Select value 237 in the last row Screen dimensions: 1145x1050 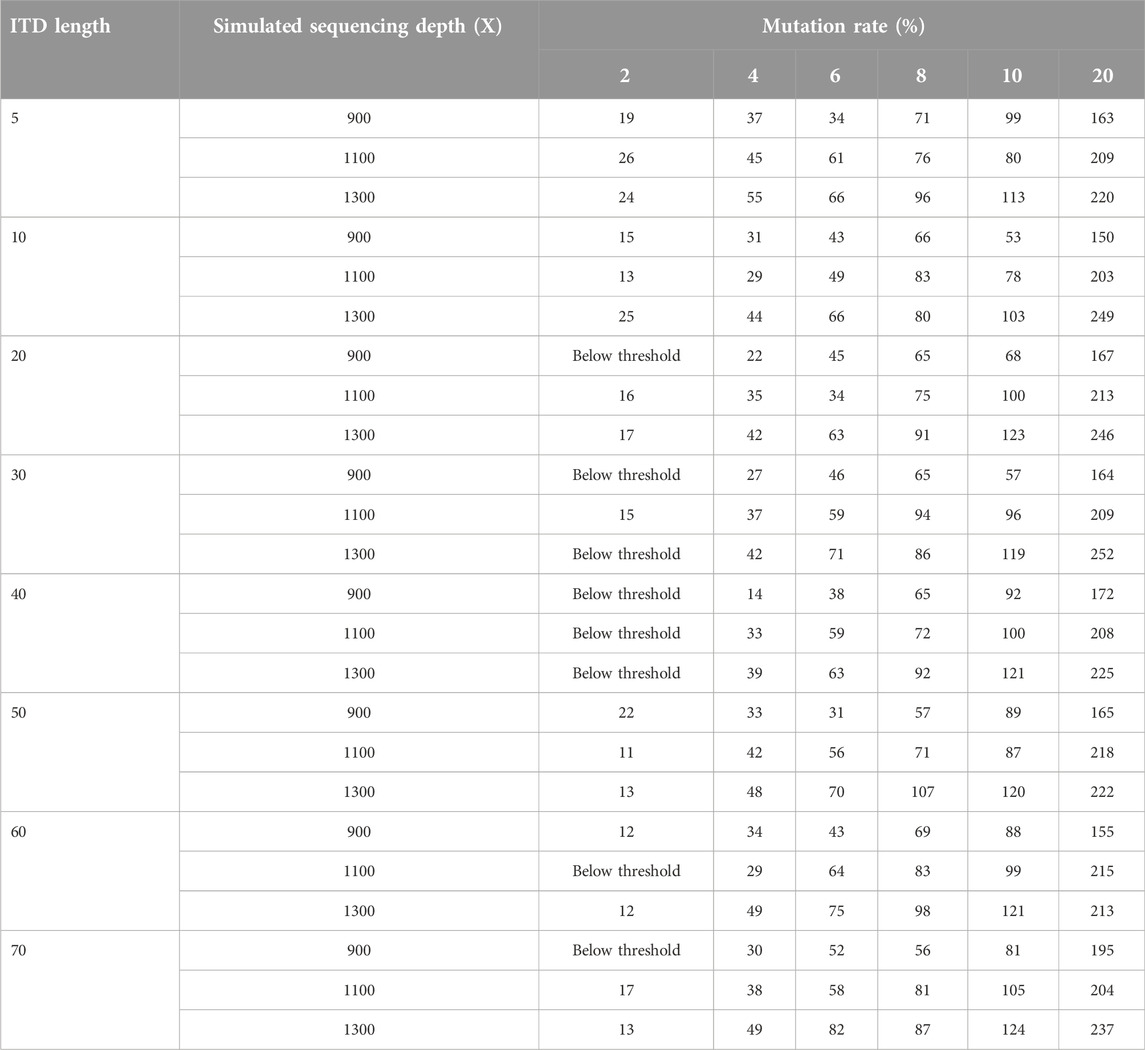click(1102, 1030)
